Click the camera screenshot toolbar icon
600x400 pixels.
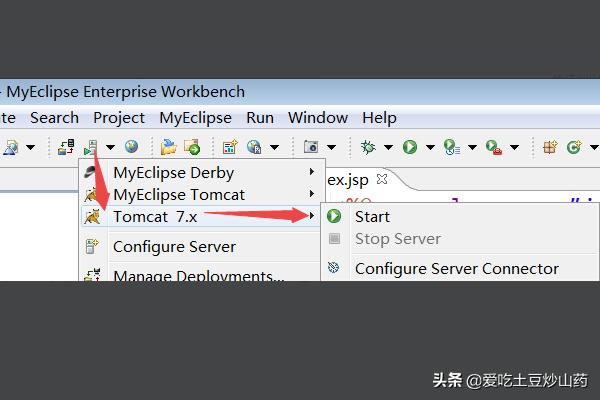pyautogui.click(x=311, y=147)
